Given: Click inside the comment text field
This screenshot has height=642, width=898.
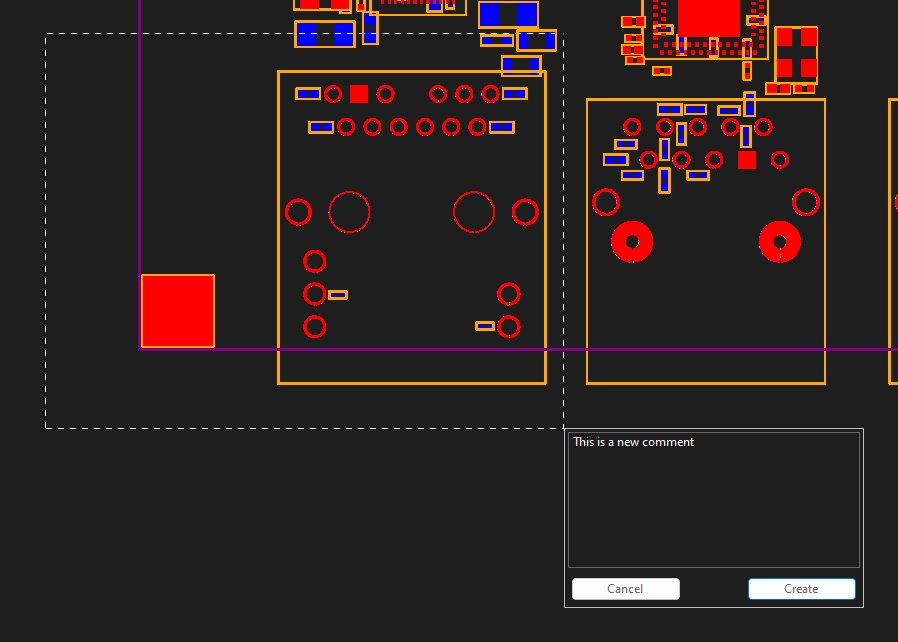Looking at the screenshot, I should pyautogui.click(x=713, y=500).
